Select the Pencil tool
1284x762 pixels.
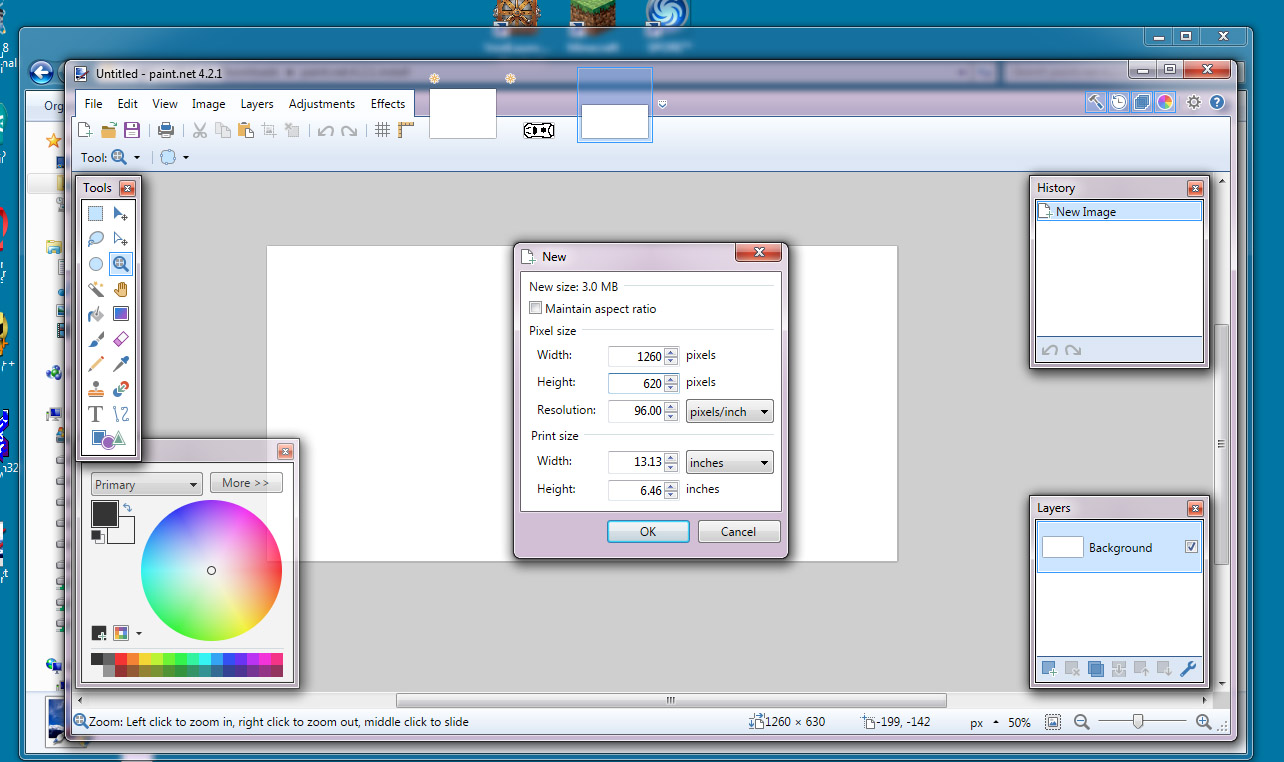(x=95, y=364)
